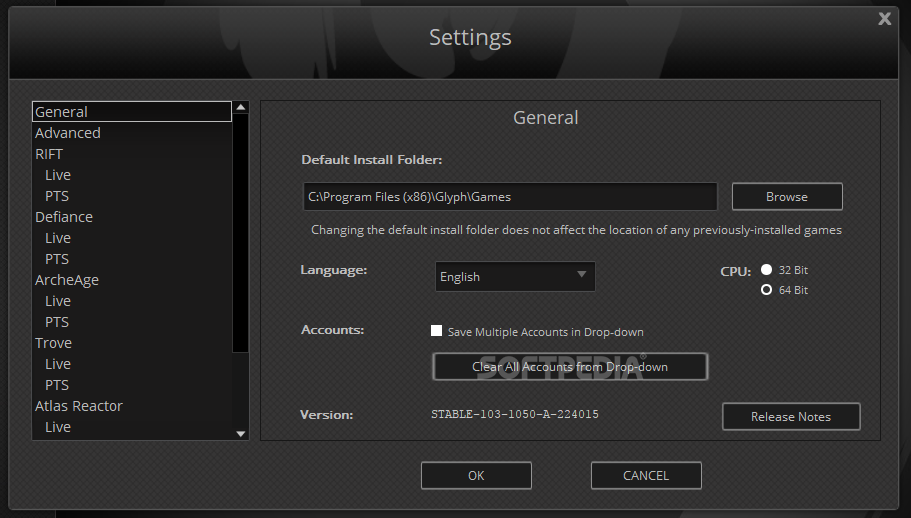Select the 64 Bit CPU option
Viewport: 911px width, 518px height.
click(766, 289)
